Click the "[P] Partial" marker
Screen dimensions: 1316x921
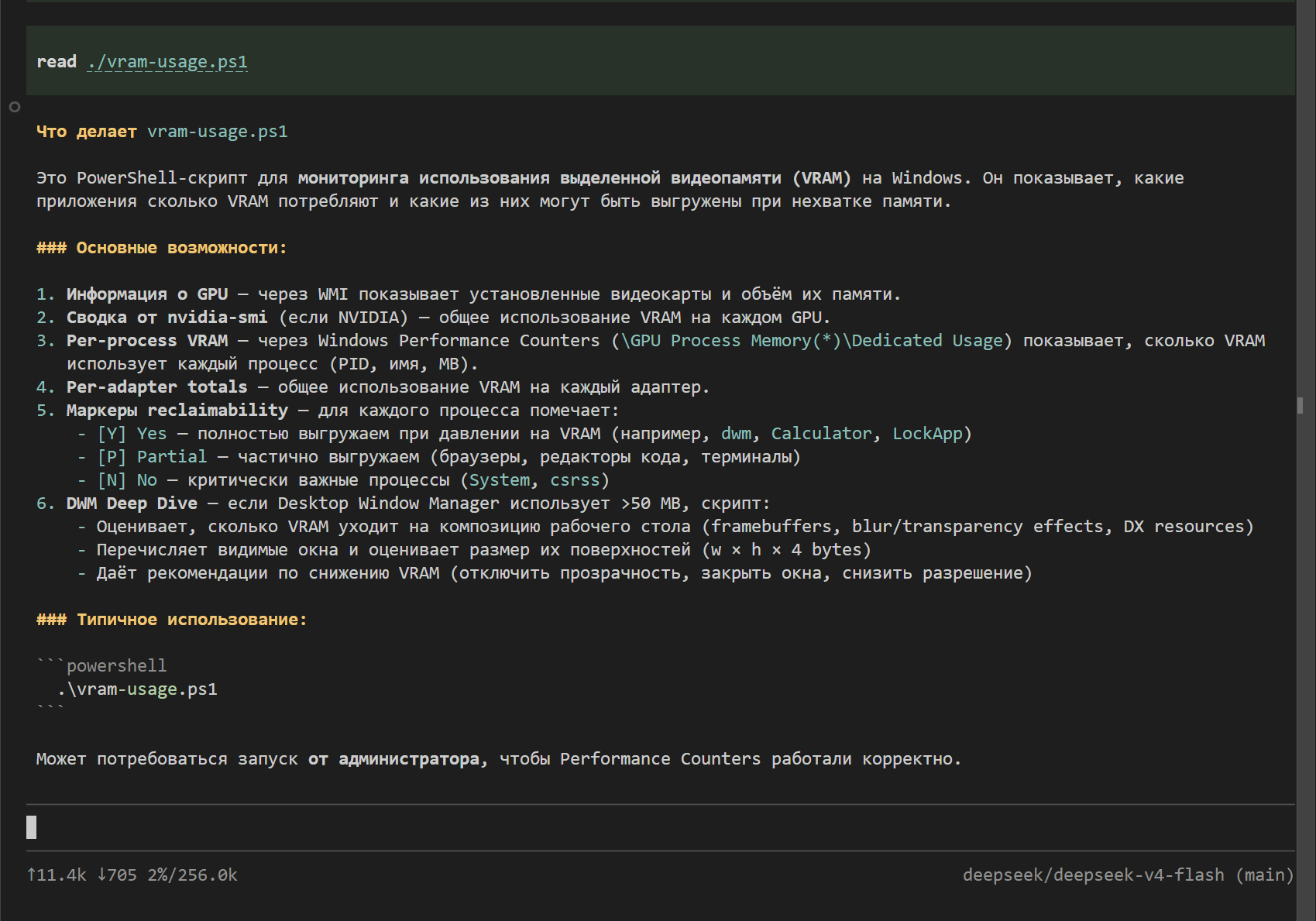[x=152, y=457]
